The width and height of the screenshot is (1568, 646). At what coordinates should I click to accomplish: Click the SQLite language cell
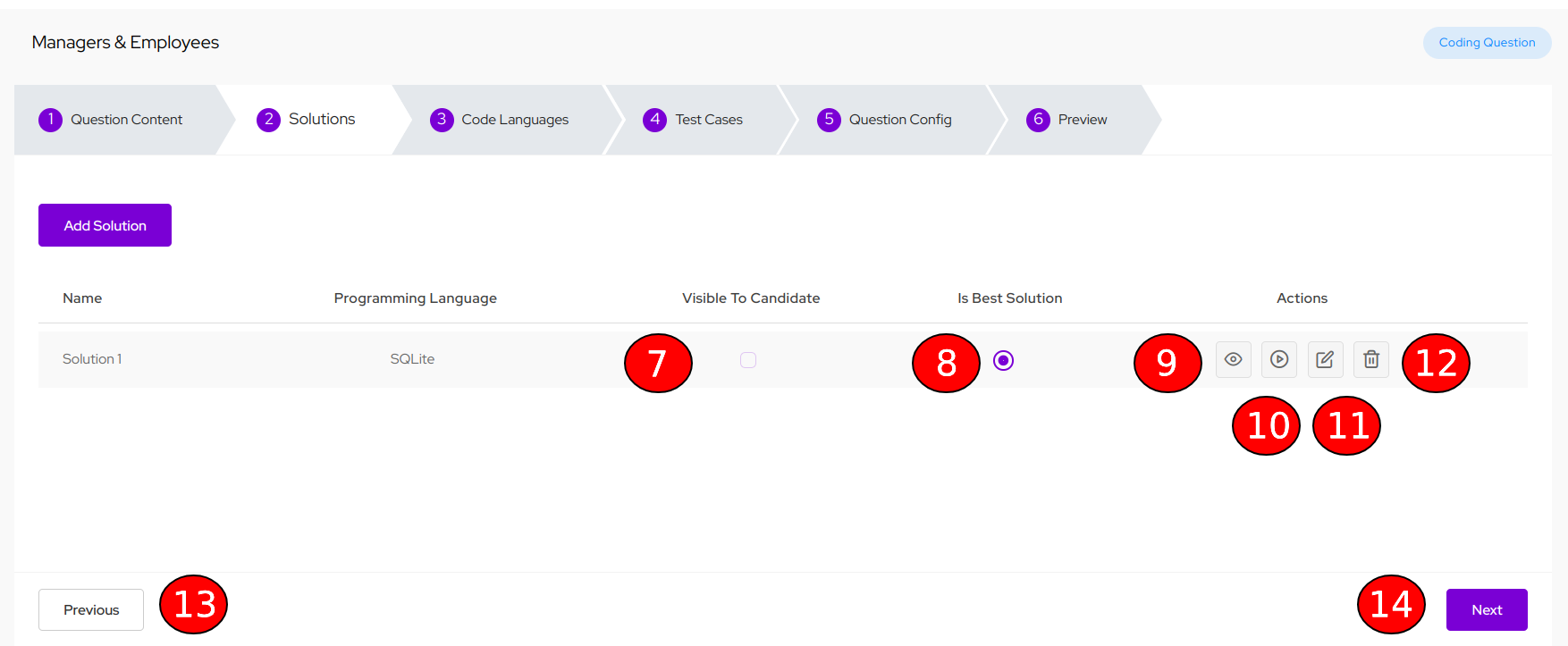pyautogui.click(x=412, y=359)
